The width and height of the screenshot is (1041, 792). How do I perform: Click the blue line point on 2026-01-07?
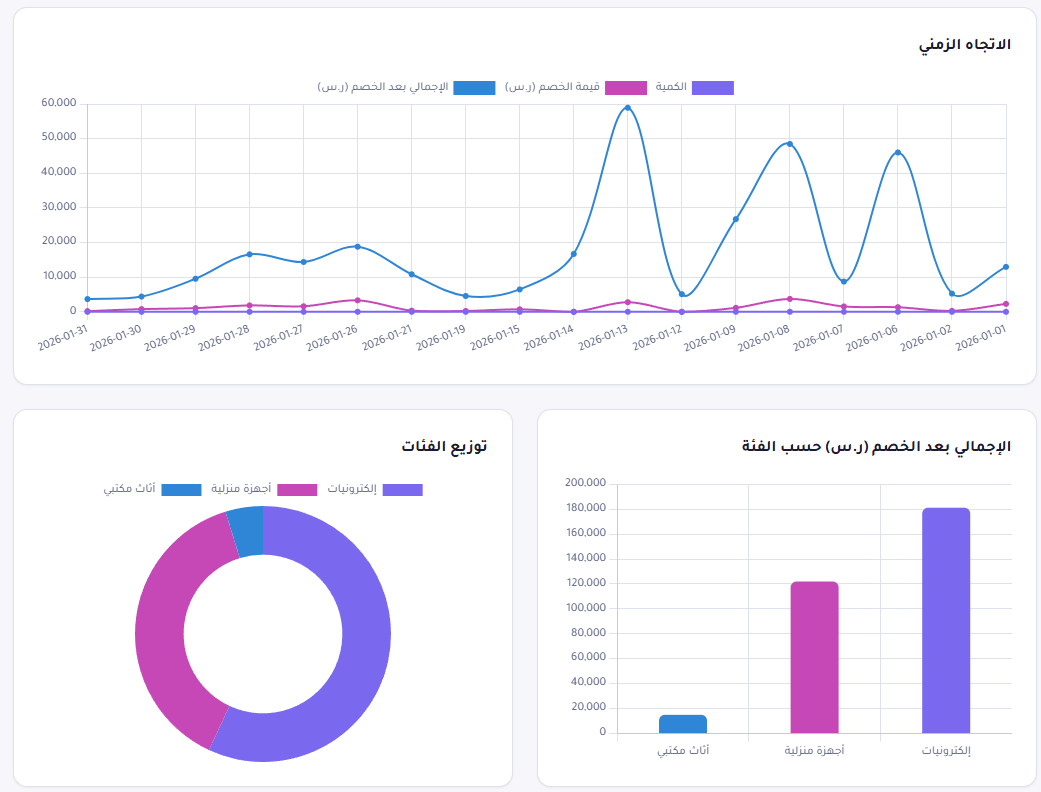pyautogui.click(x=844, y=282)
